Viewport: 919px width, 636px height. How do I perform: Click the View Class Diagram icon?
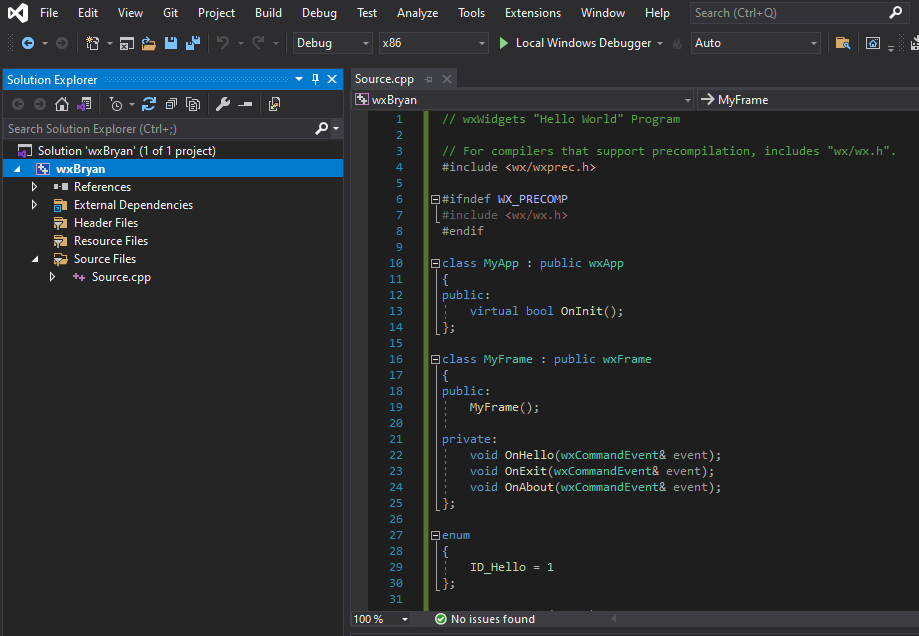click(x=274, y=104)
